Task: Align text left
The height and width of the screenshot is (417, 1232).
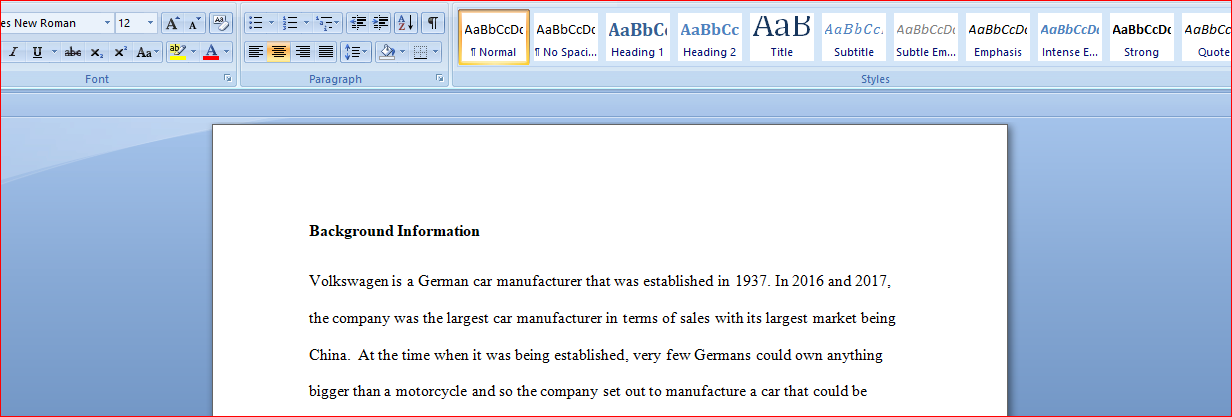Action: (256, 52)
